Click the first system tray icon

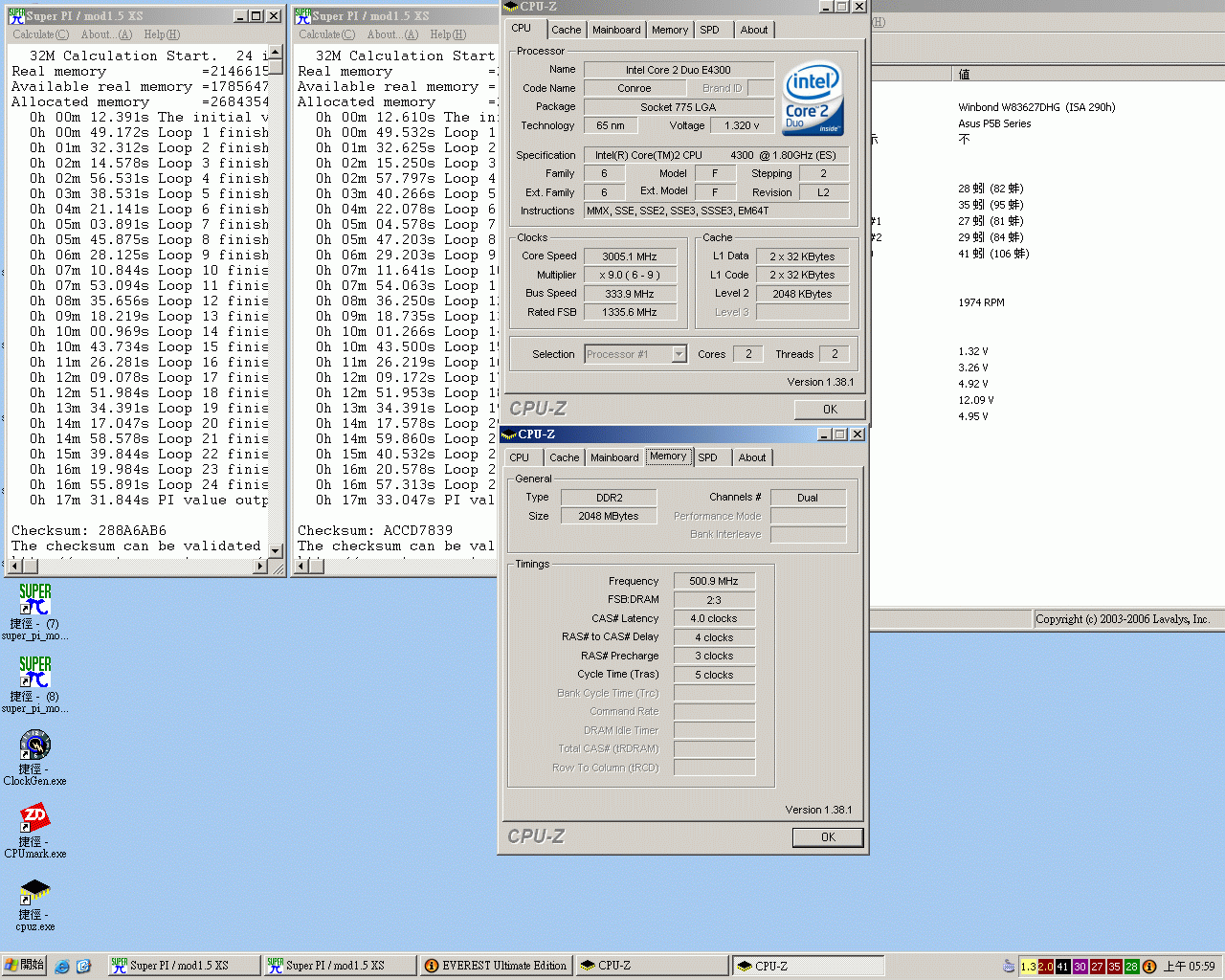[1009, 967]
